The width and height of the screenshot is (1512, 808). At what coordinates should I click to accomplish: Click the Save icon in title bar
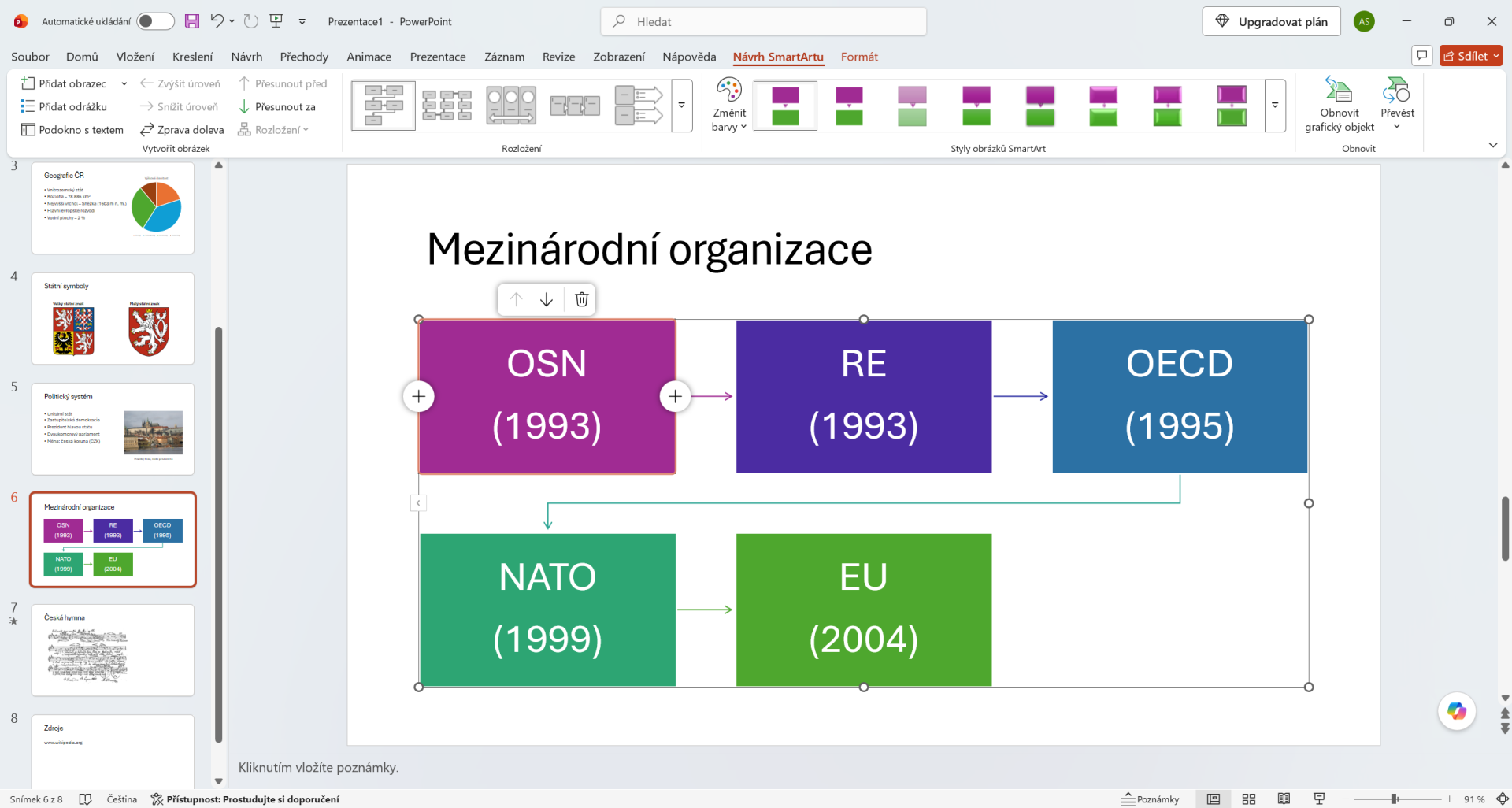click(192, 21)
